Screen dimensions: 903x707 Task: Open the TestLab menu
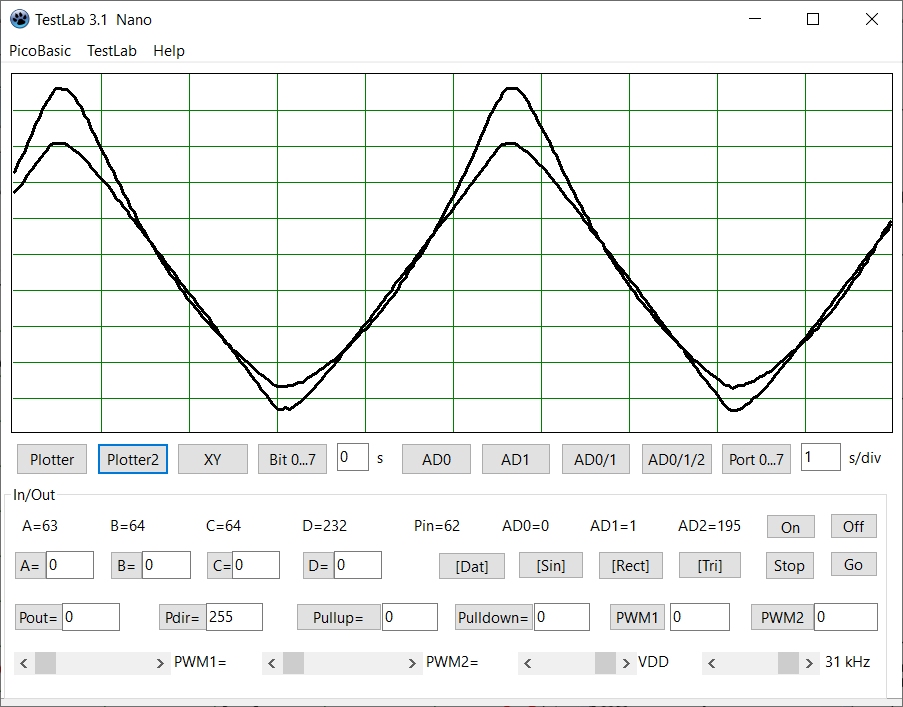coord(112,51)
